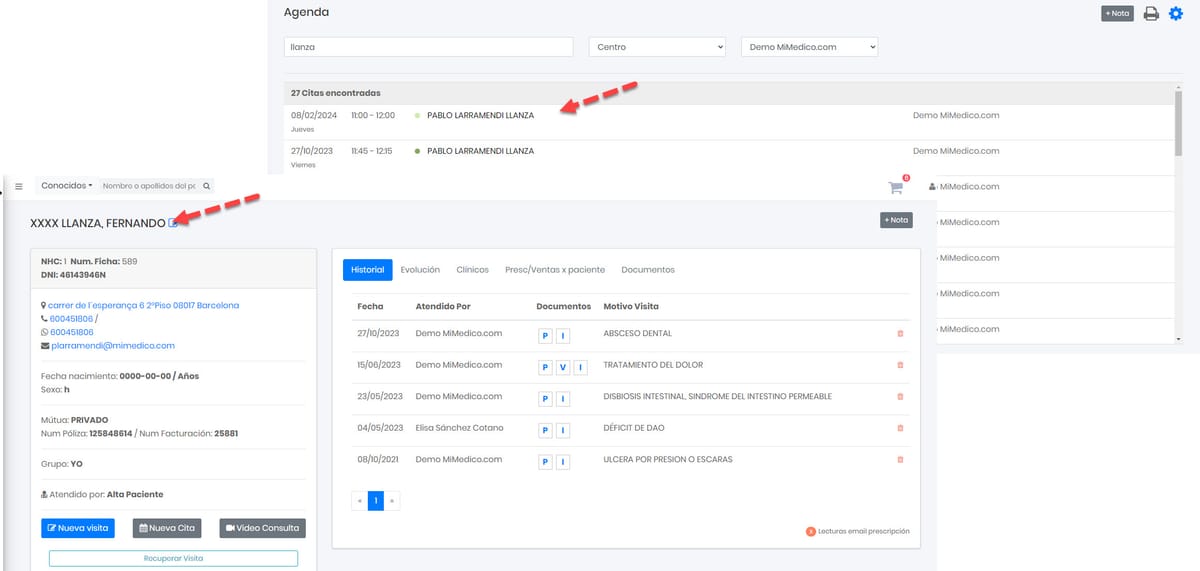The image size is (1200, 571).
Task: Click edit icon beside XXXX LLANZA, FERNANDO
Action: pos(173,223)
